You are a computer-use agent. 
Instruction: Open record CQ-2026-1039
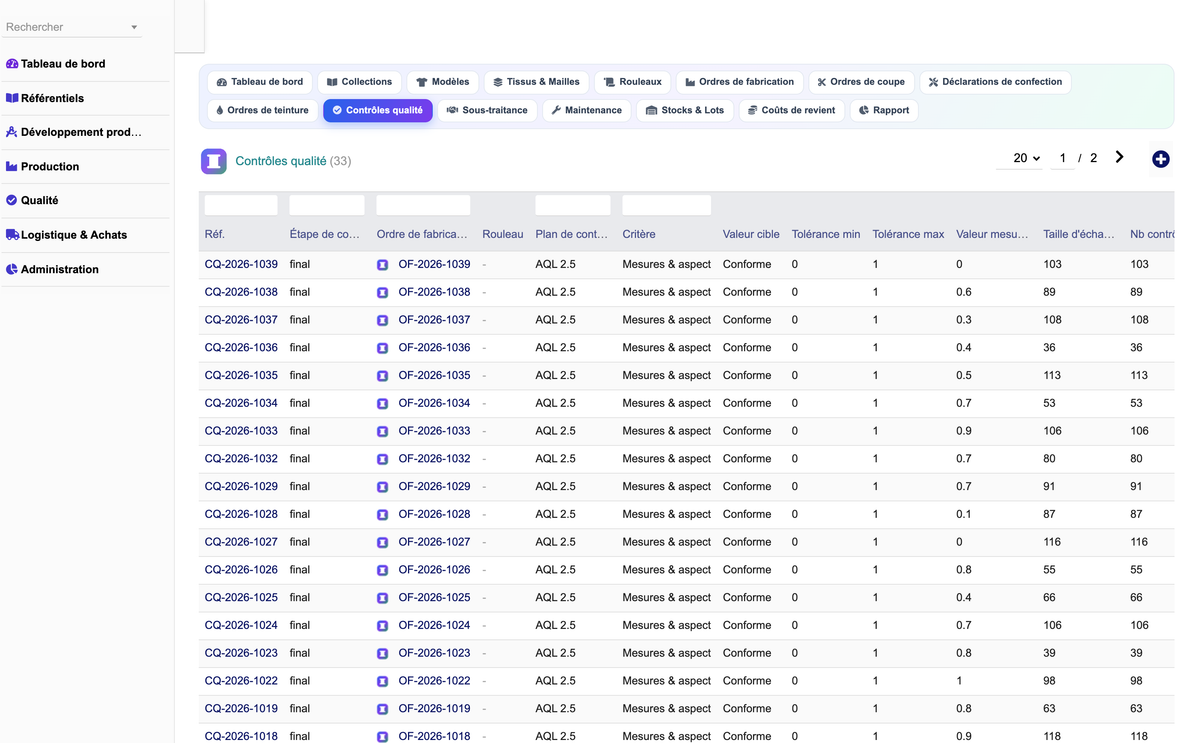tap(241, 264)
